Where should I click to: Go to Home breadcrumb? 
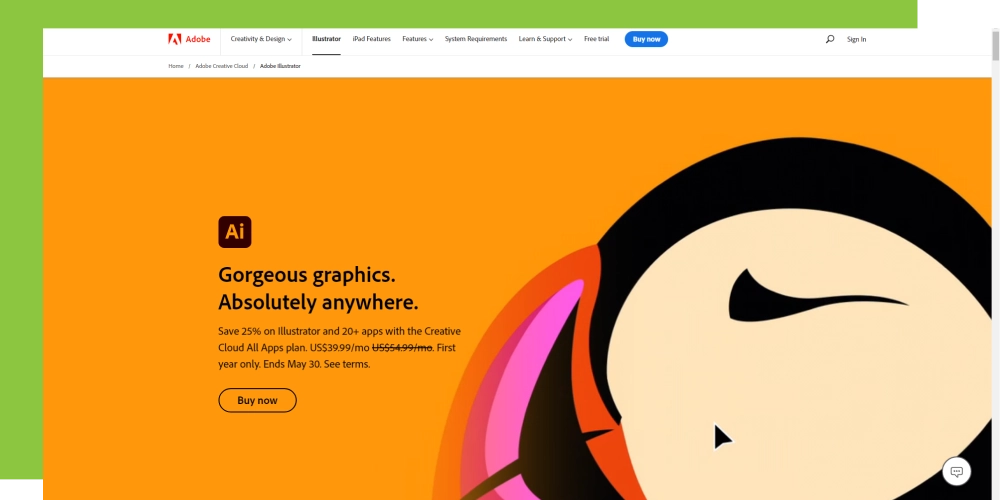[x=175, y=66]
